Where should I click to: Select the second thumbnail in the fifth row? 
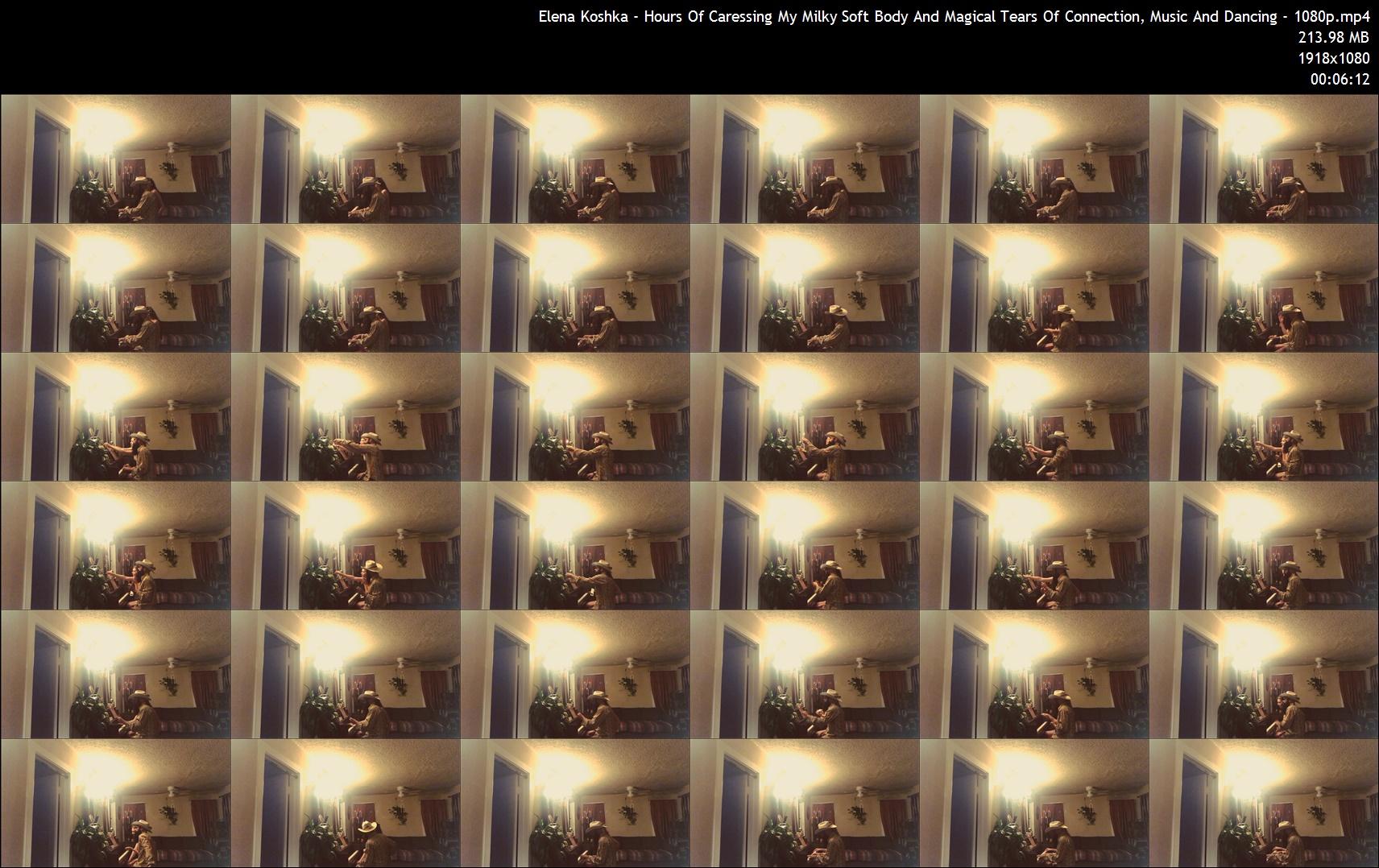[x=346, y=674]
